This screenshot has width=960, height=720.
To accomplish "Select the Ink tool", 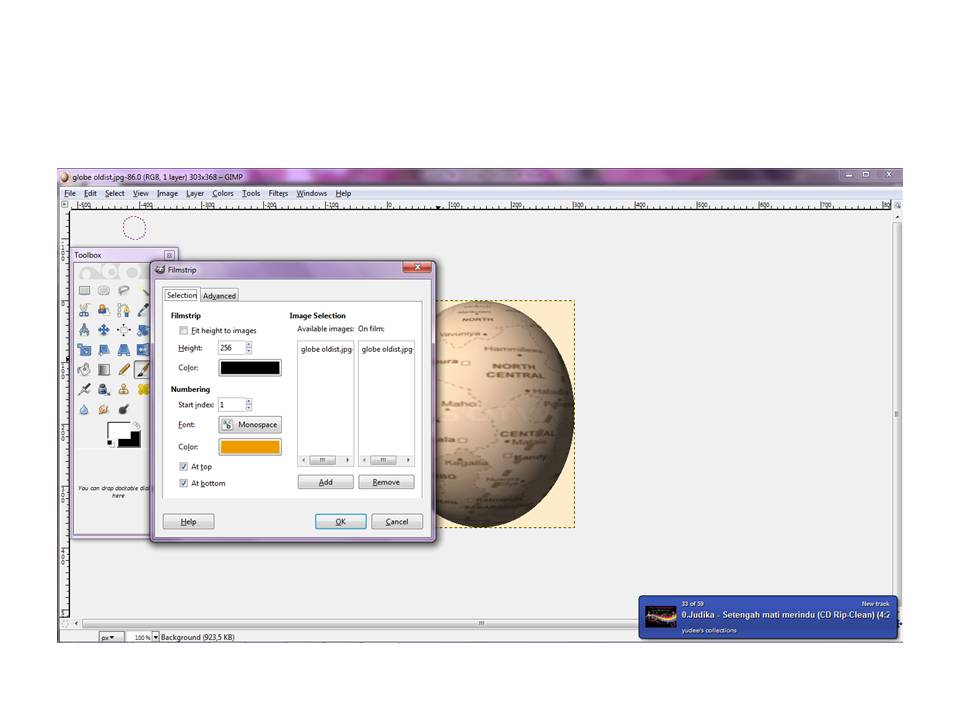I will click(x=104, y=389).
